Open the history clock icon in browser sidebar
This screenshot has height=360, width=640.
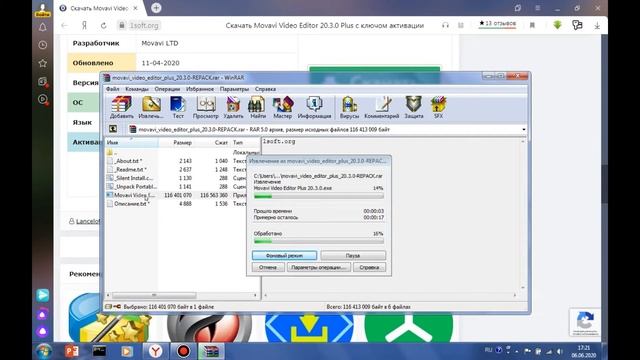(42, 45)
